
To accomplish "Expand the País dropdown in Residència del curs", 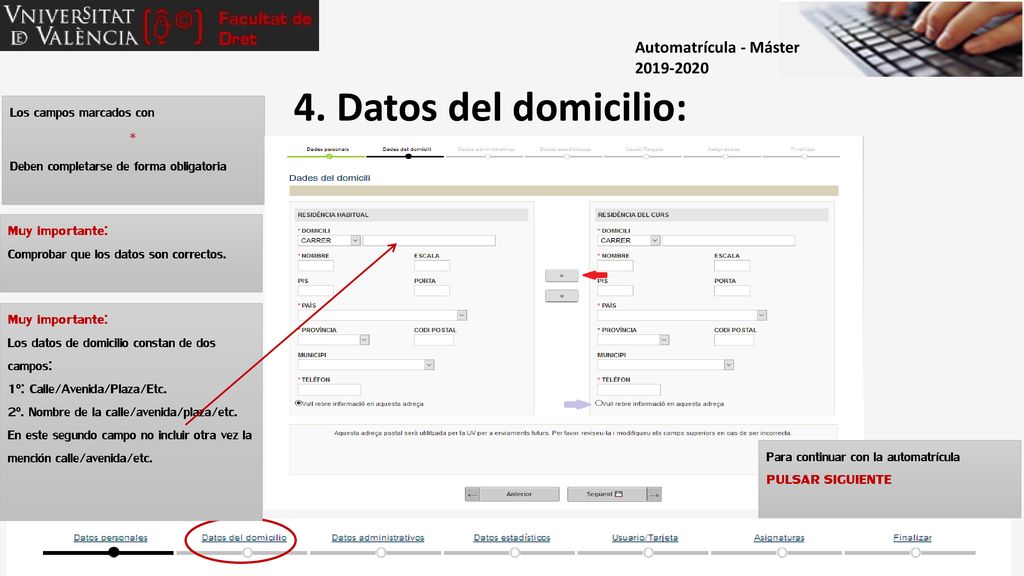I will click(x=682, y=315).
